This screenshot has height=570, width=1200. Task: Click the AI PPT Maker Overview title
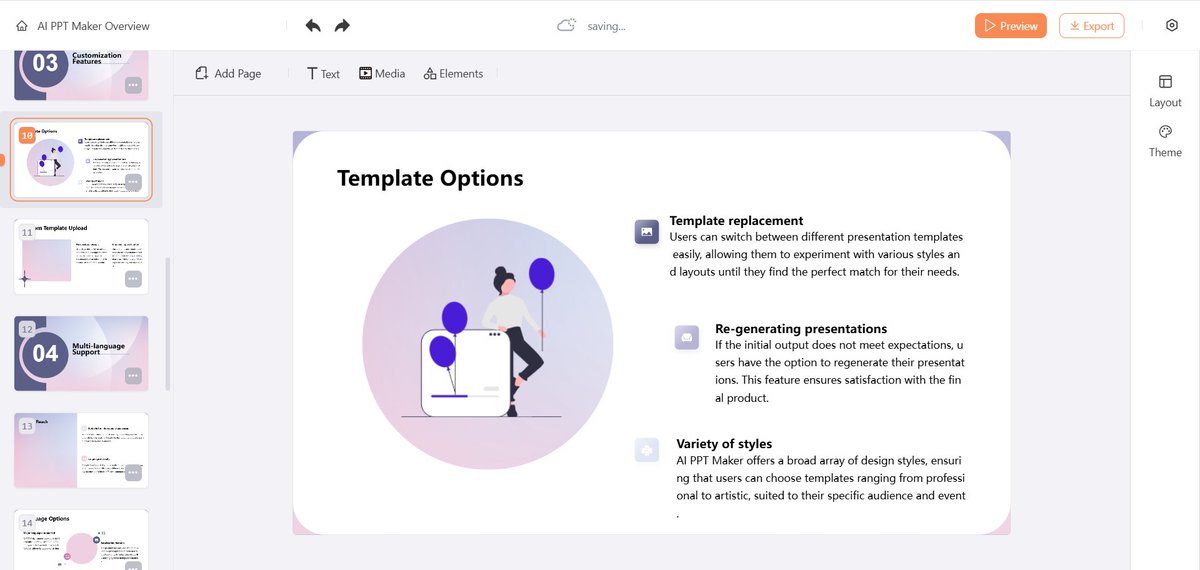pyautogui.click(x=94, y=26)
